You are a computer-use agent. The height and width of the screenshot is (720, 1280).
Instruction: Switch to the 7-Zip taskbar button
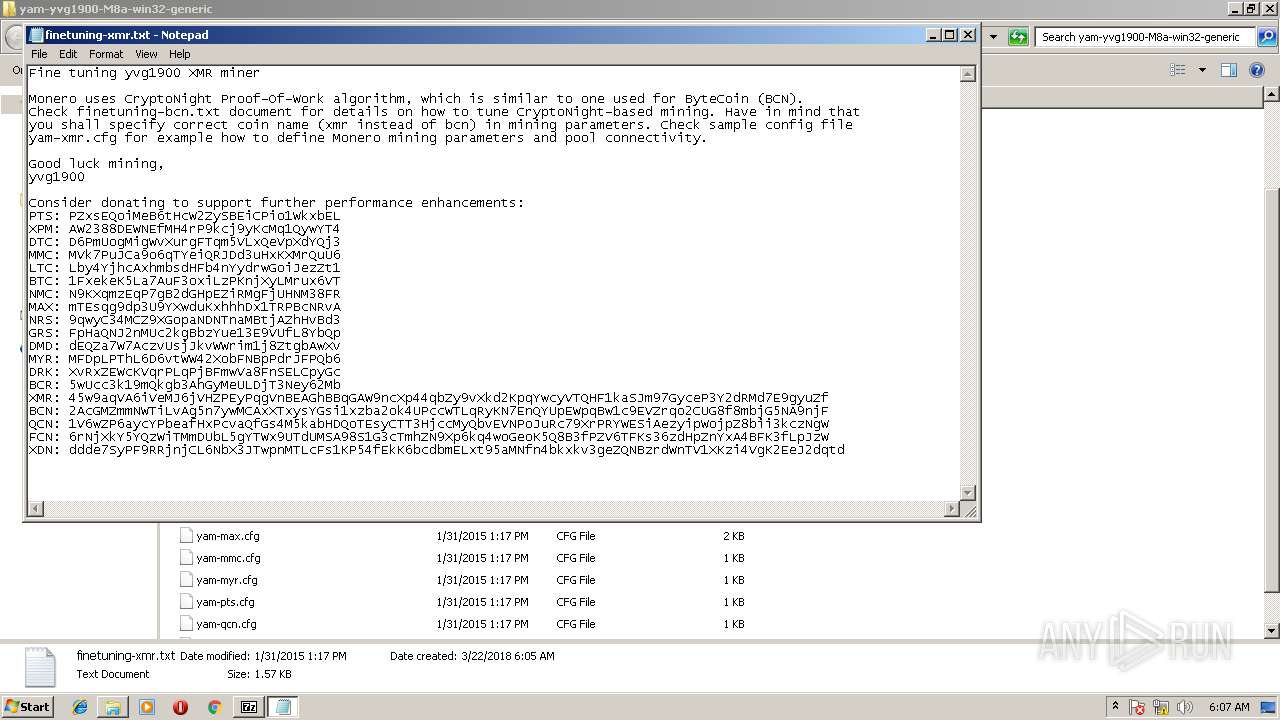pos(247,707)
